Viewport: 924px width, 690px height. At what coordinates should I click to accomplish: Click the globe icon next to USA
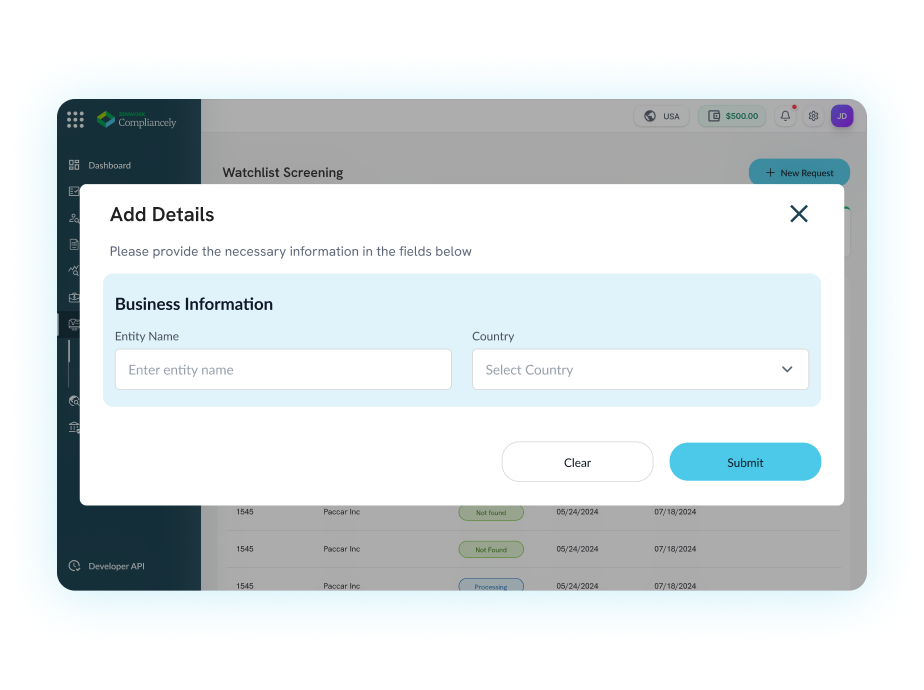coord(650,116)
